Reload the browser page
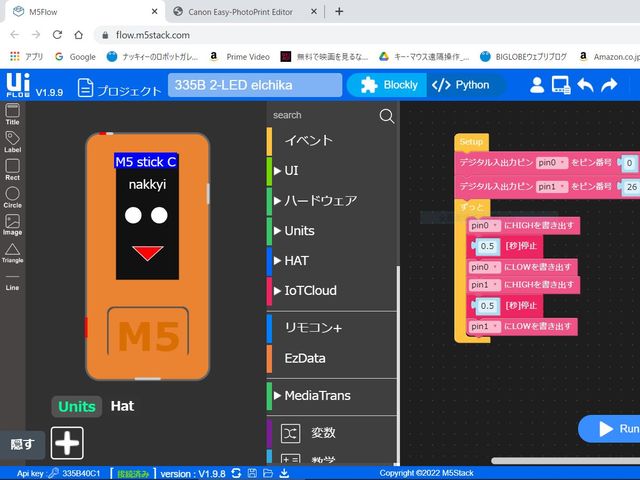The image size is (640, 480). 57,35
